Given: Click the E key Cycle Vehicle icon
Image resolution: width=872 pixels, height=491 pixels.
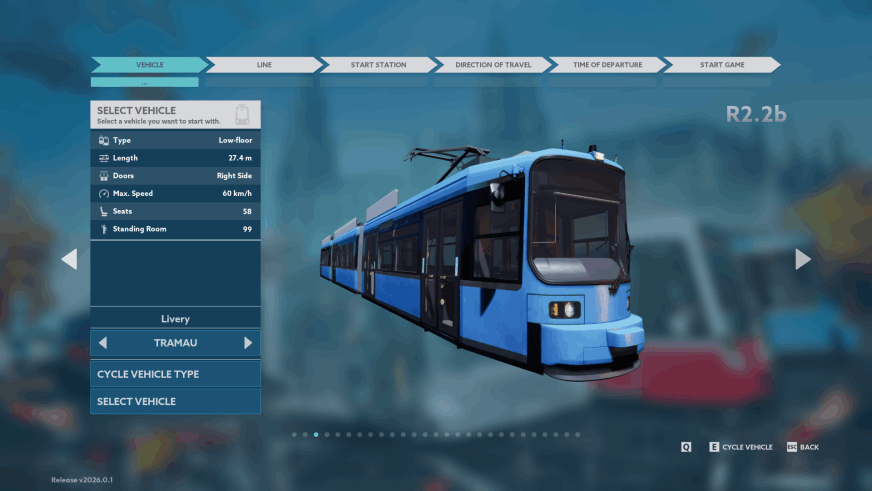Looking at the screenshot, I should pos(714,447).
